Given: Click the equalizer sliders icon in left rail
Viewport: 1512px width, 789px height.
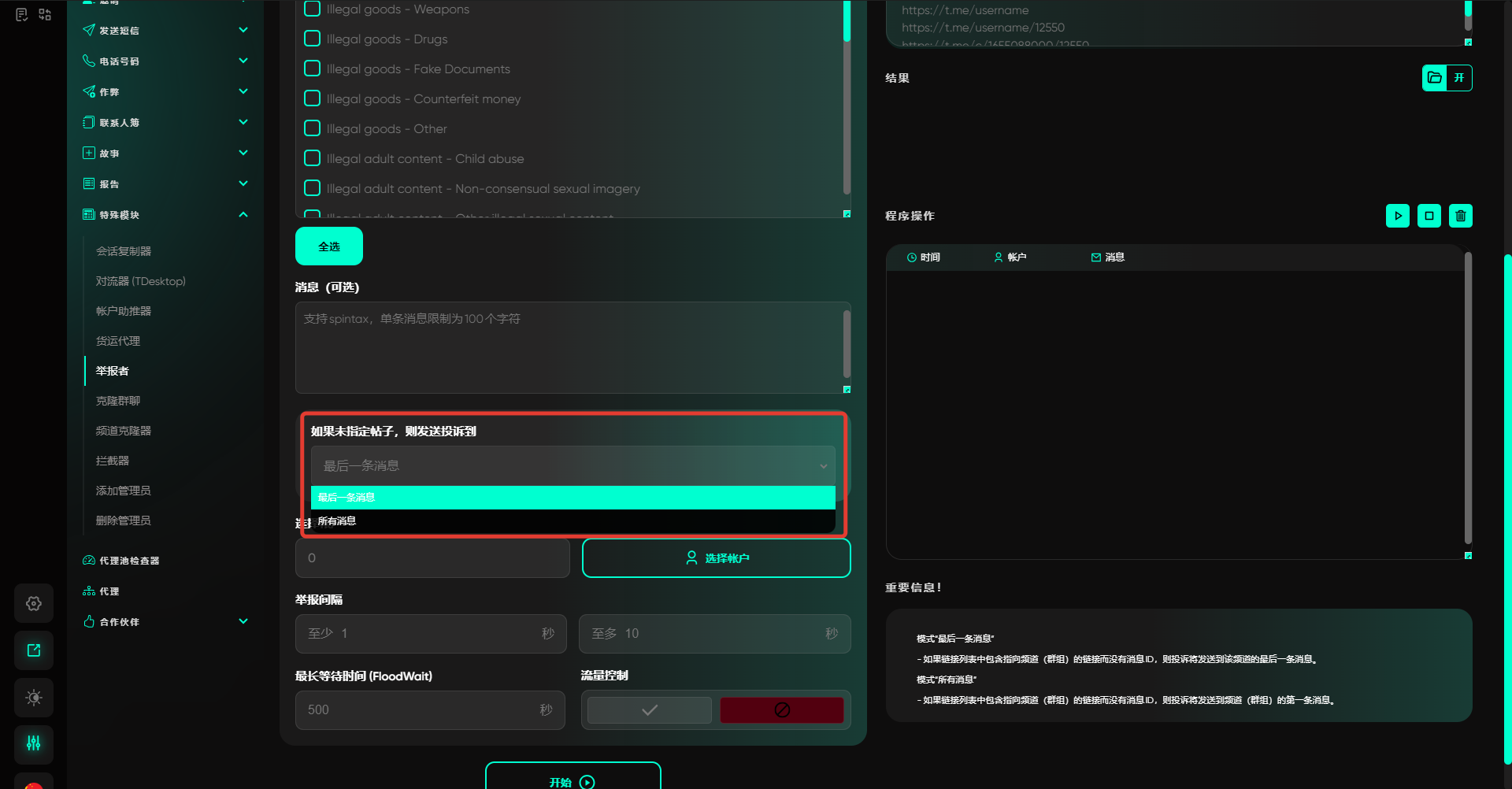Looking at the screenshot, I should coord(34,743).
